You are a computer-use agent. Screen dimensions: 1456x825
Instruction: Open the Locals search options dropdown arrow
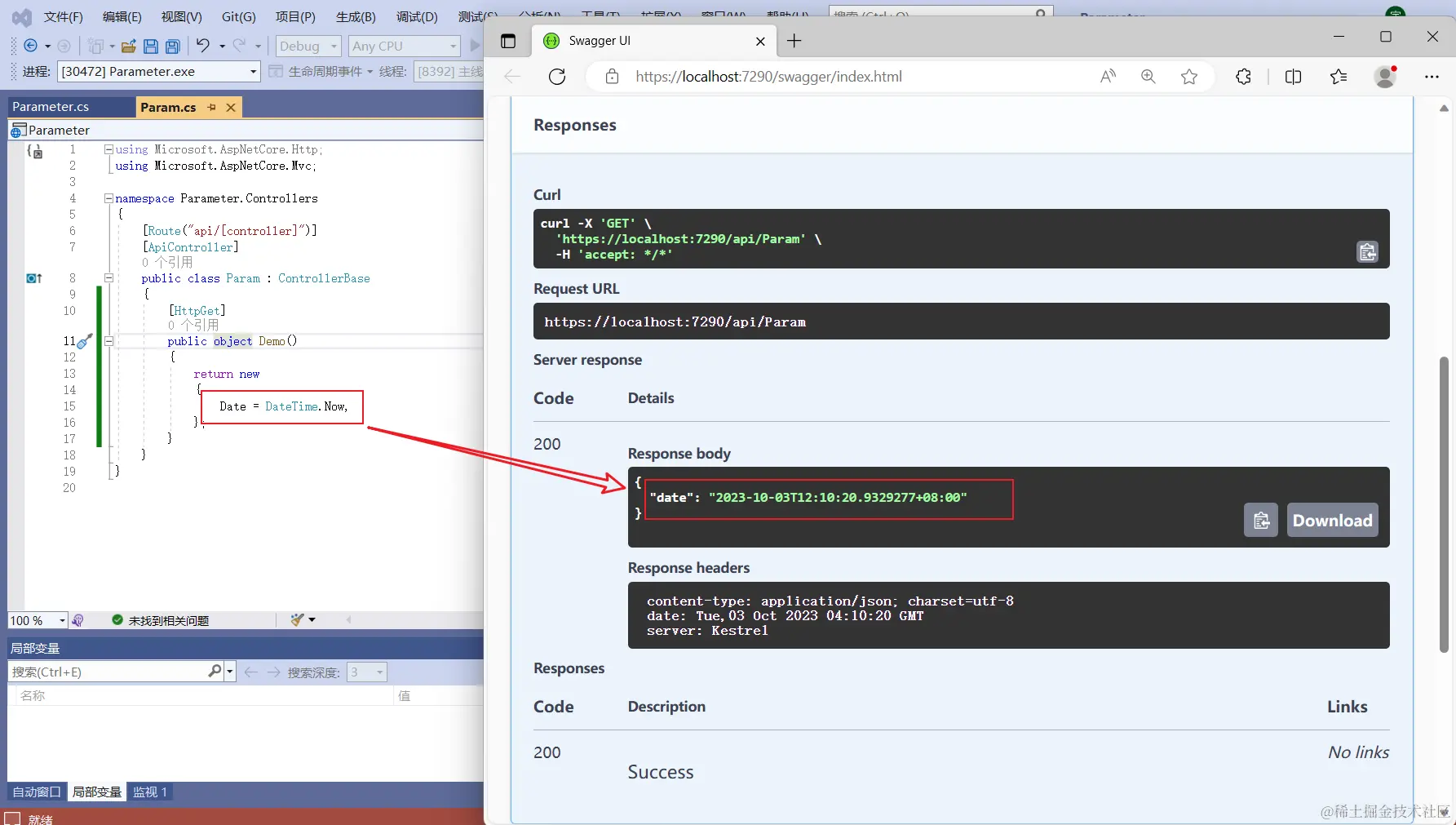(x=230, y=672)
